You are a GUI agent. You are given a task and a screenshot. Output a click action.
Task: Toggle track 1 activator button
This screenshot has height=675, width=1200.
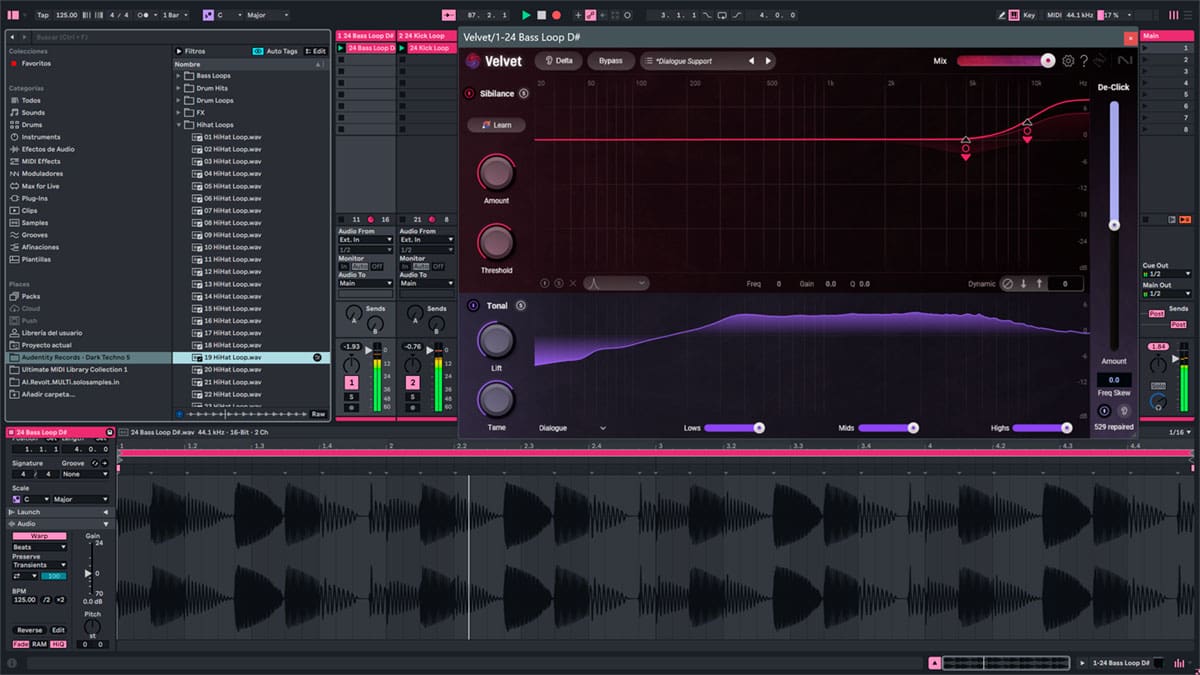352,383
